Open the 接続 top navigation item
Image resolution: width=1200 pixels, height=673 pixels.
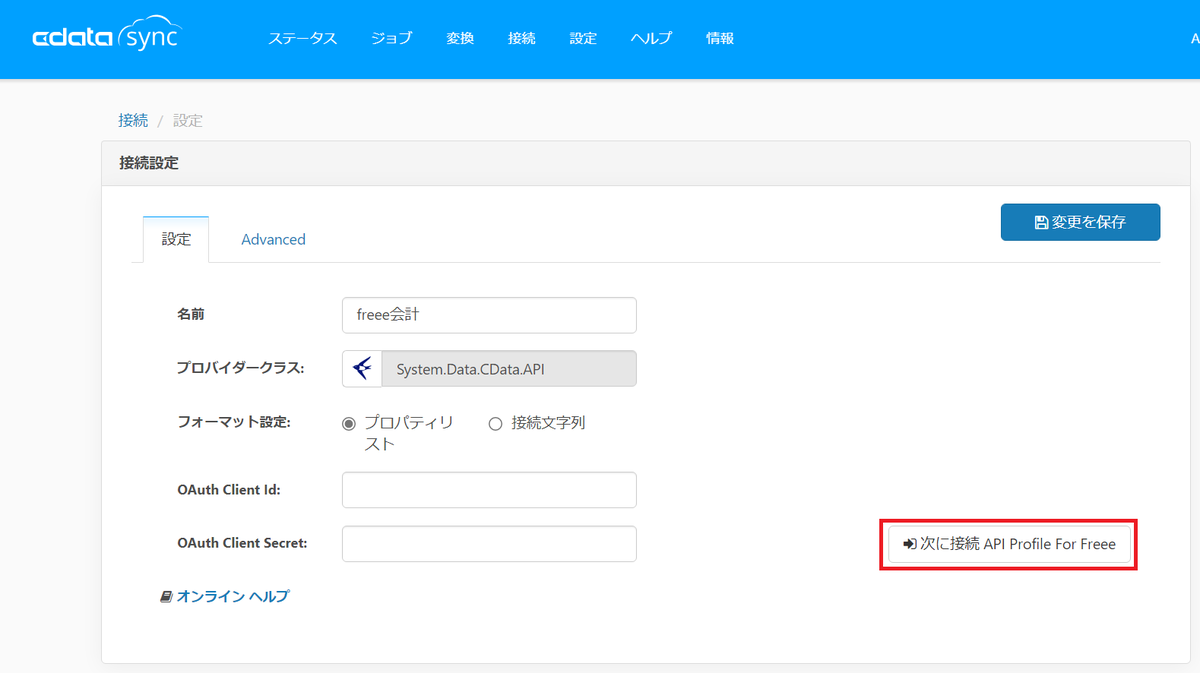click(x=522, y=38)
